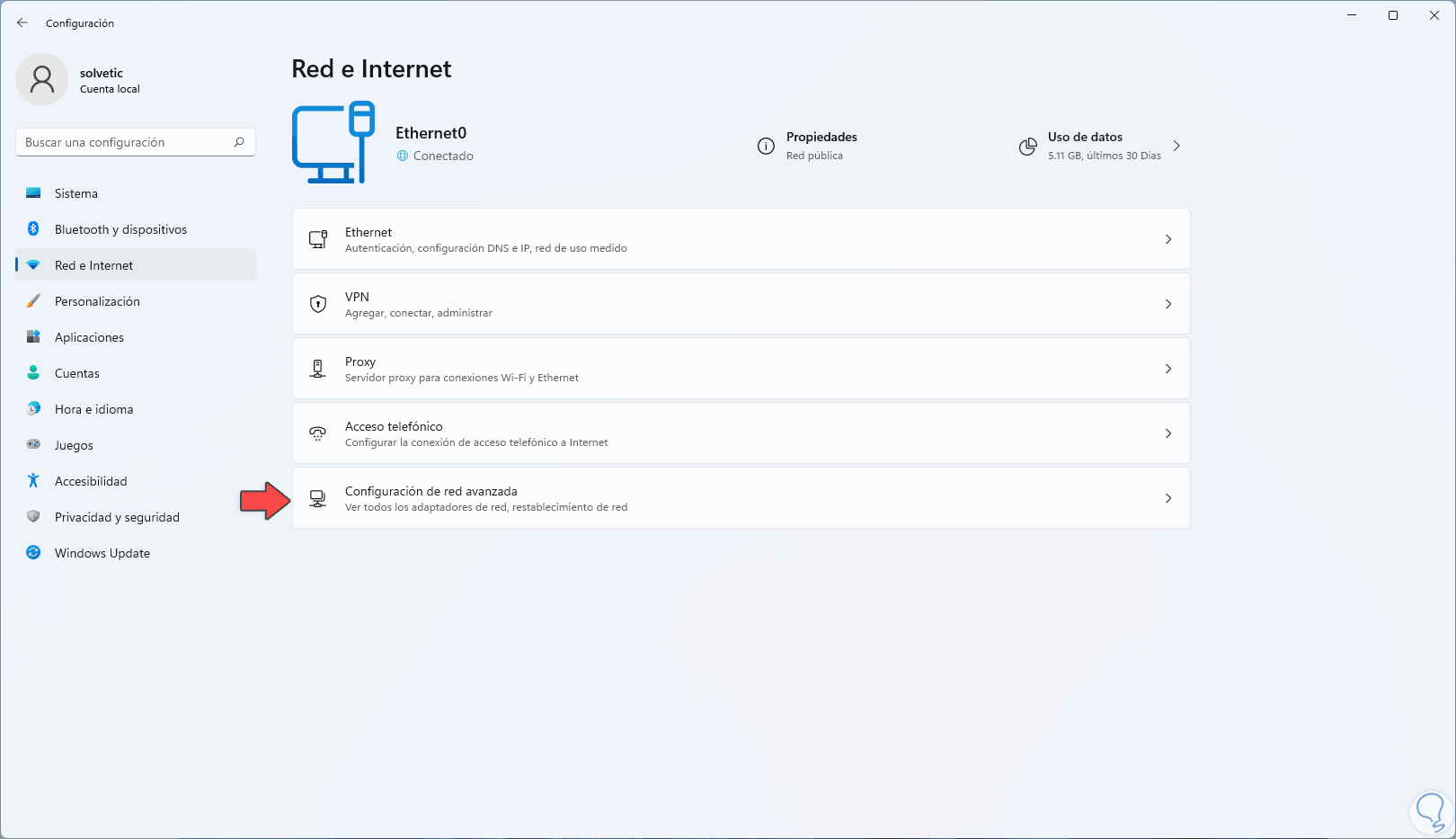Image resolution: width=1456 pixels, height=839 pixels.
Task: Click the Ethernet0 computer icon
Action: point(333,143)
